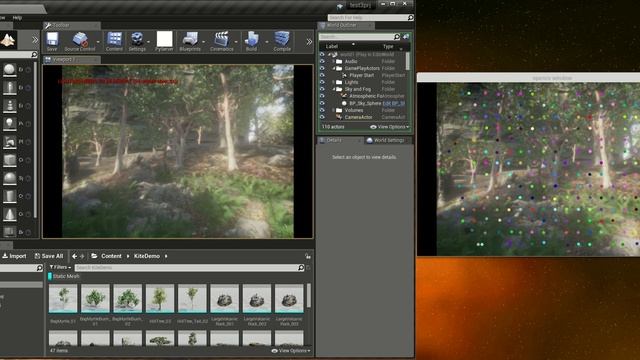Select the Empty Character capsule icon
640x360 pixels.
tap(9, 88)
